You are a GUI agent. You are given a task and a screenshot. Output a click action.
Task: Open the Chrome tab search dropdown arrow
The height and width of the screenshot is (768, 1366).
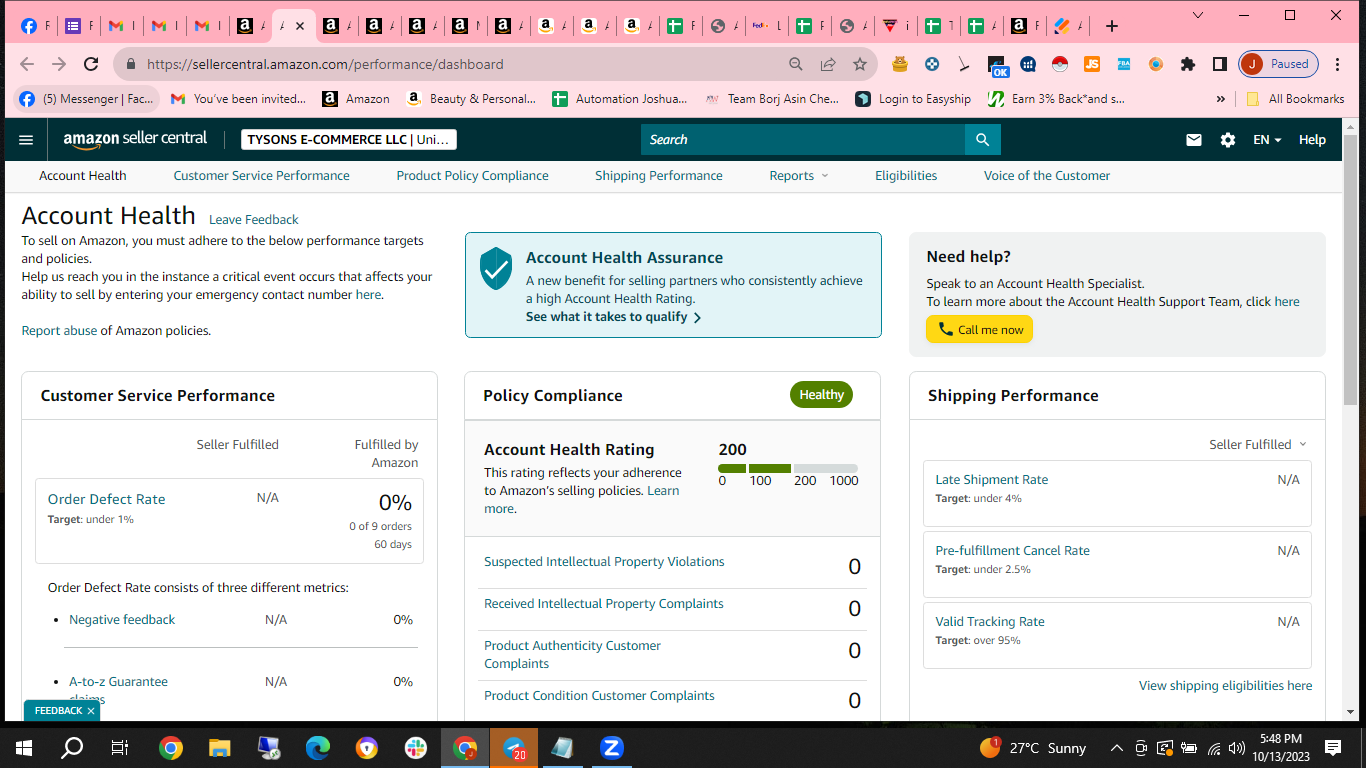(x=1198, y=15)
